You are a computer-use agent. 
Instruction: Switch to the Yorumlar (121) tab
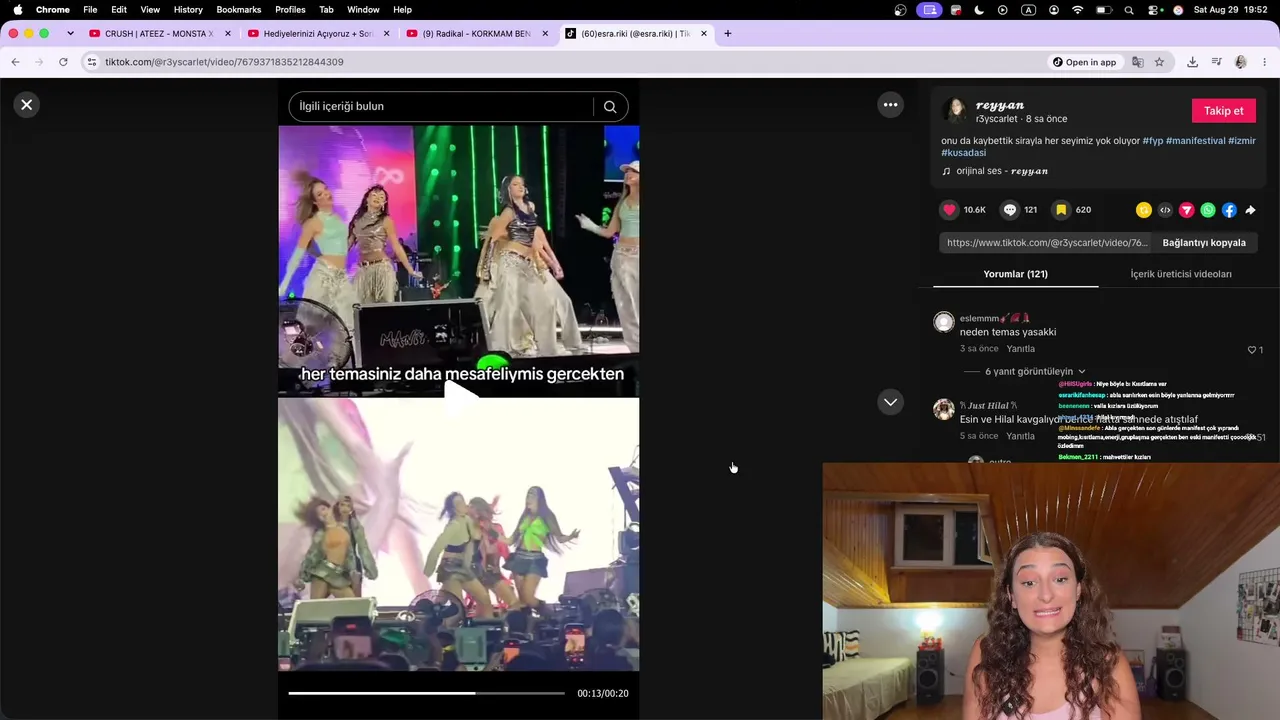(1015, 274)
